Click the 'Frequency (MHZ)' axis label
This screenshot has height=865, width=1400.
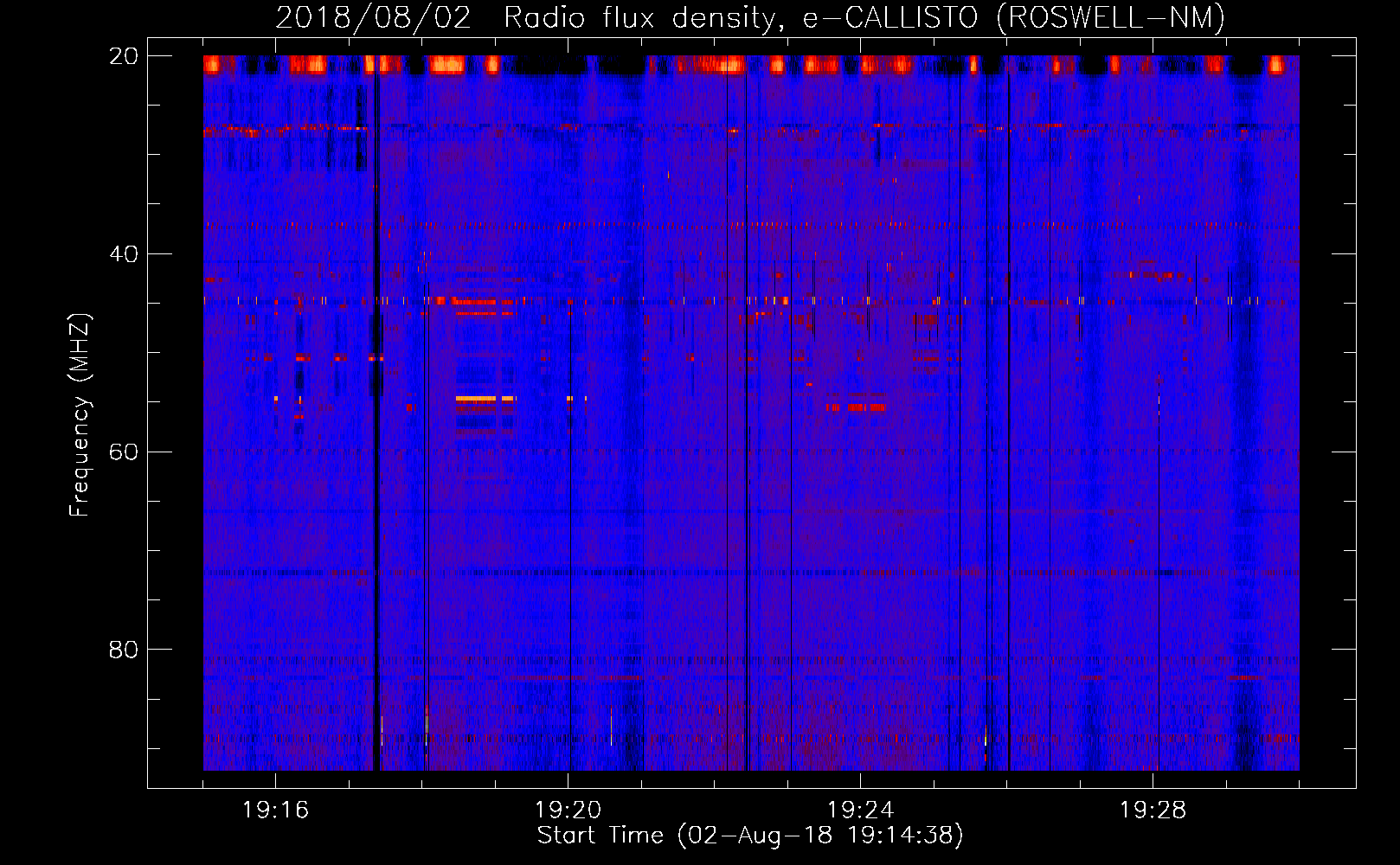[80, 415]
